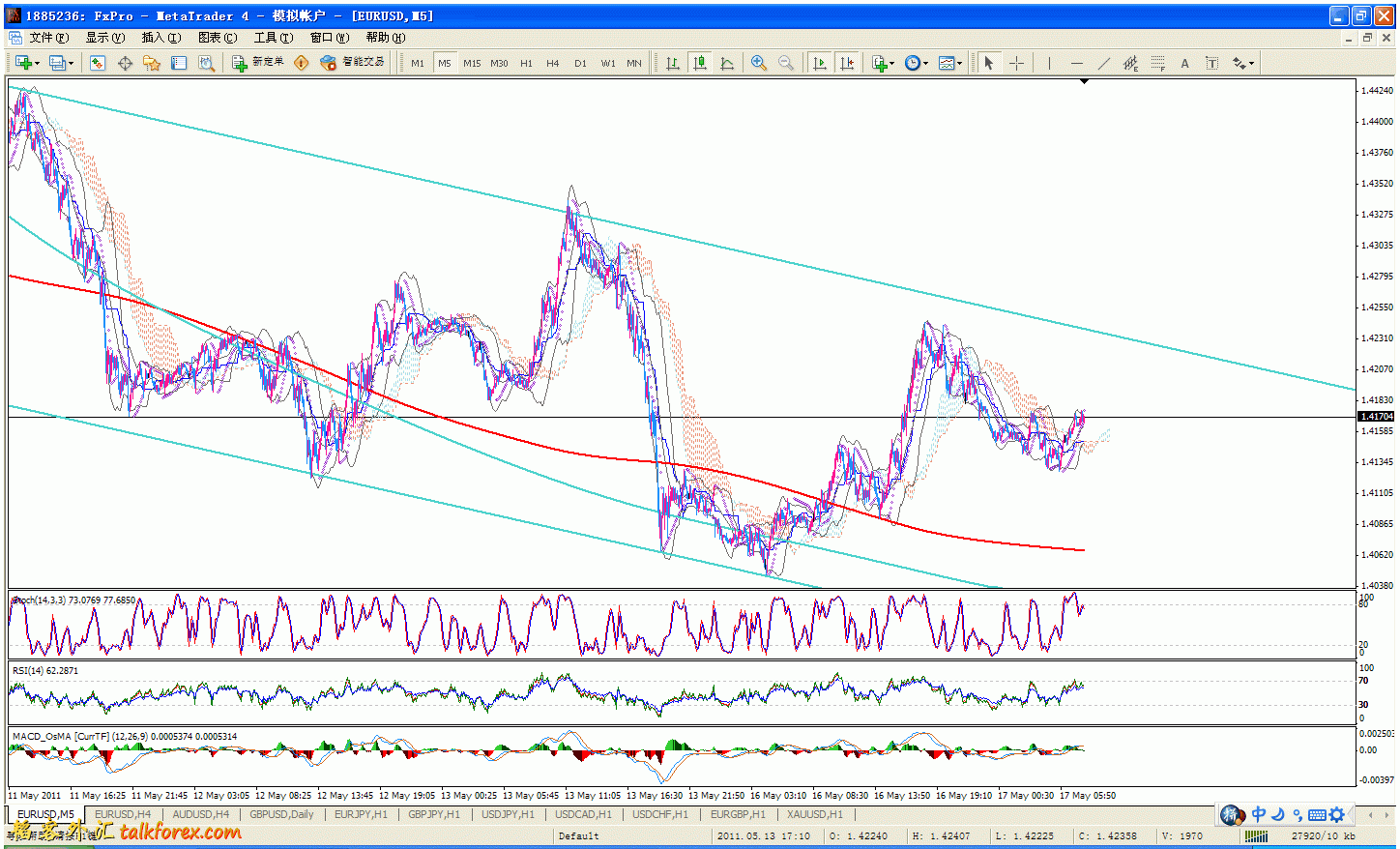
Task: Switch chart to M15 timeframe
Action: click(472, 63)
